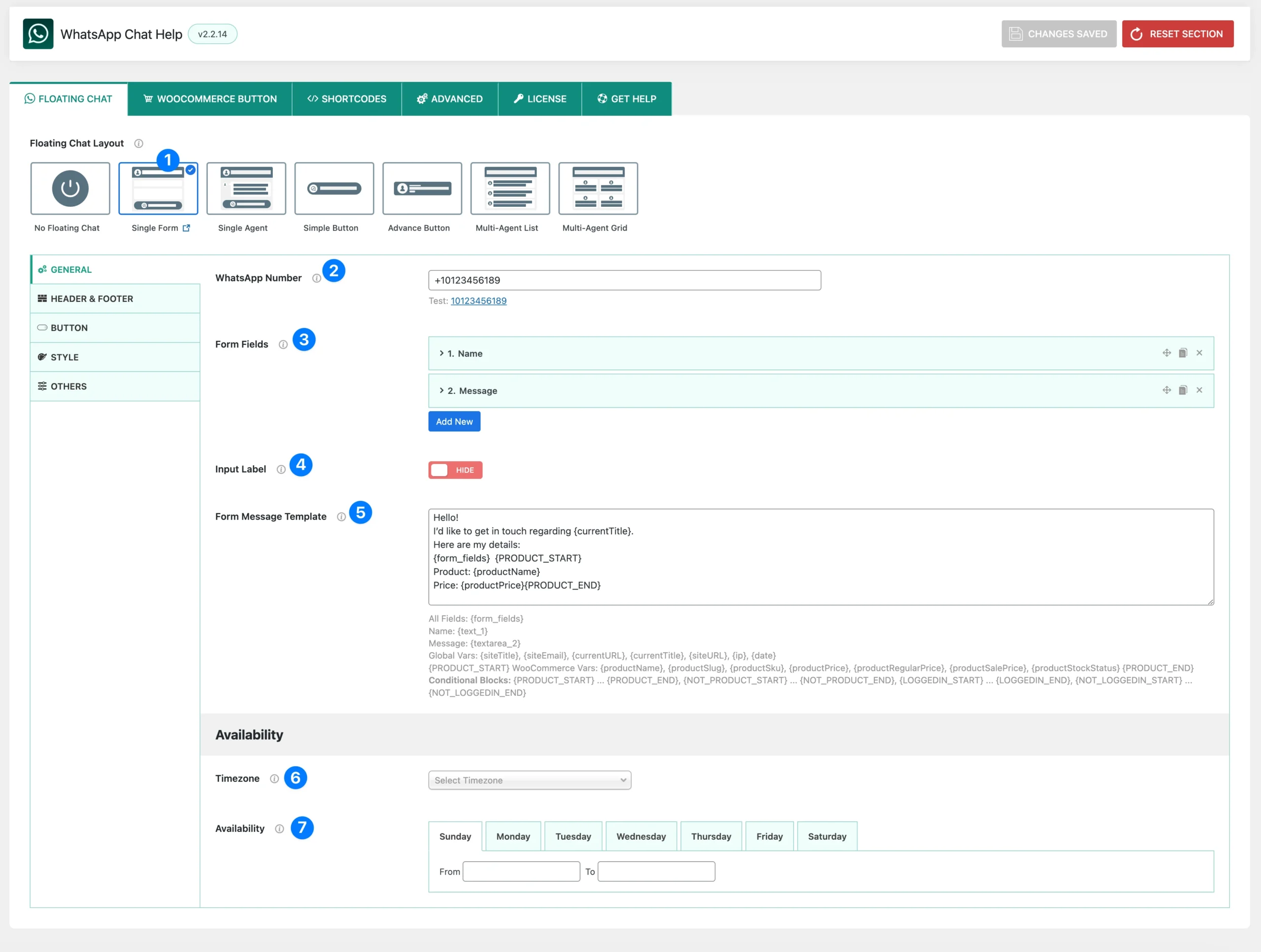Click move handle icon on Message field
Screen dimensions: 1261x952
coord(1166,391)
